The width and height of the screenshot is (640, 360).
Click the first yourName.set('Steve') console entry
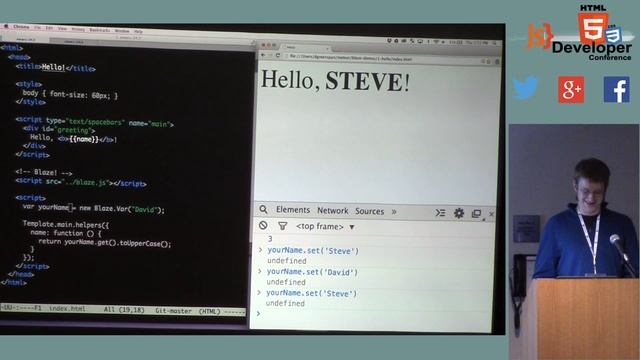(313, 251)
